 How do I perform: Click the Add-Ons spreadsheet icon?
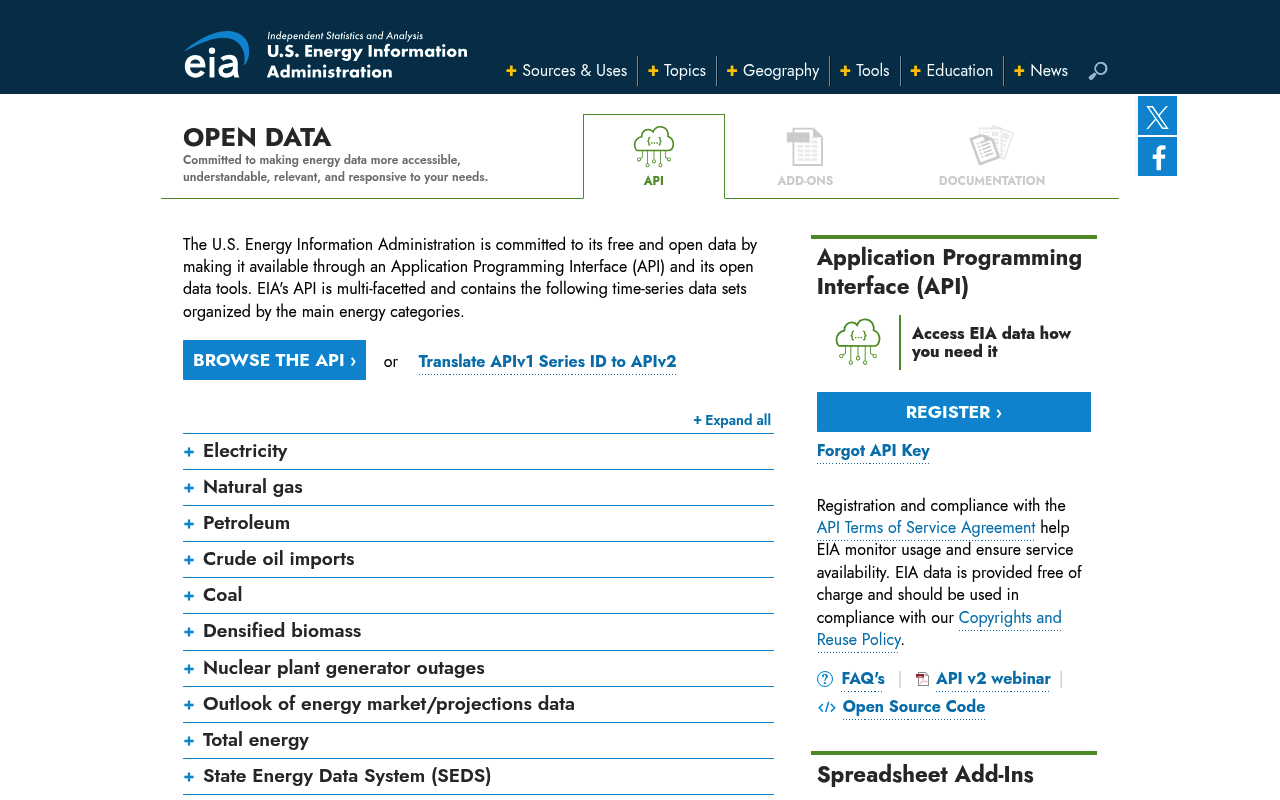pos(805,147)
